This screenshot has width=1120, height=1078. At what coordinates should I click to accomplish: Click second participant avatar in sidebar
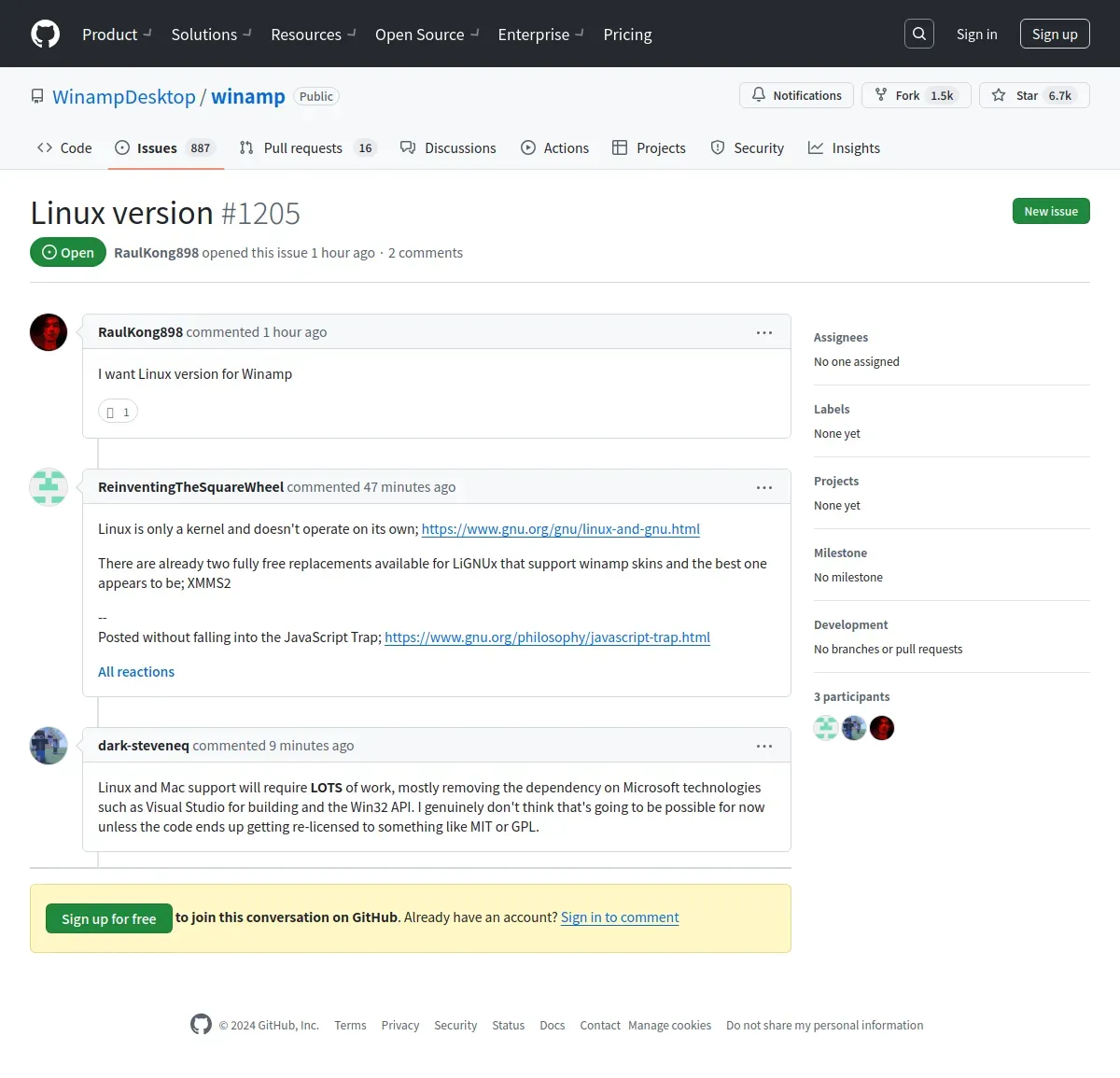click(x=854, y=728)
